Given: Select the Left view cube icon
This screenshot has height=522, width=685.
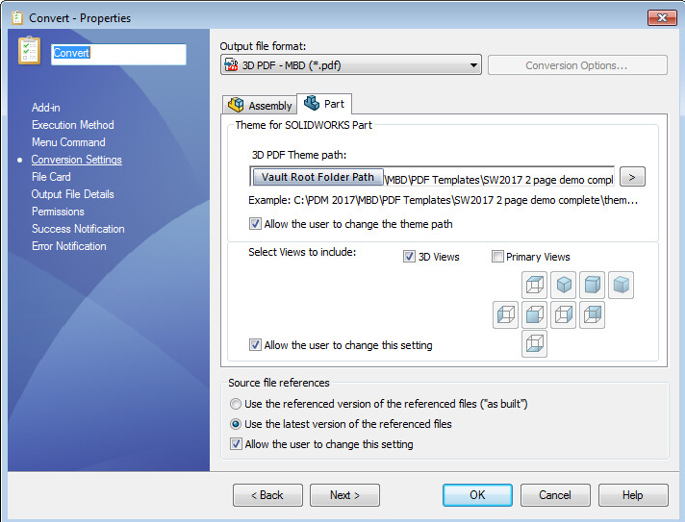Looking at the screenshot, I should [505, 315].
